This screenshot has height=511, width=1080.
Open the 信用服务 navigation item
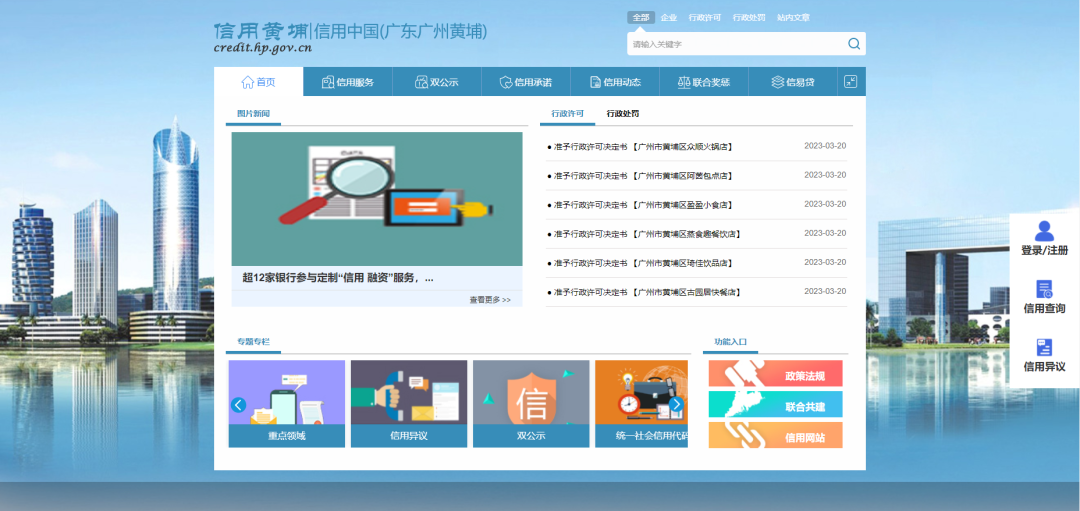348,82
